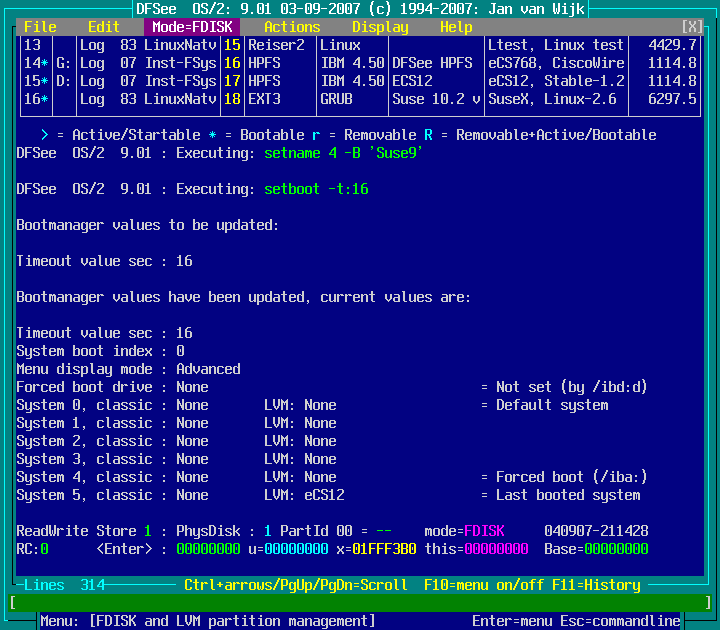Click the DFSee OS/2 9.01 title text
720x630 pixels.
360,9
